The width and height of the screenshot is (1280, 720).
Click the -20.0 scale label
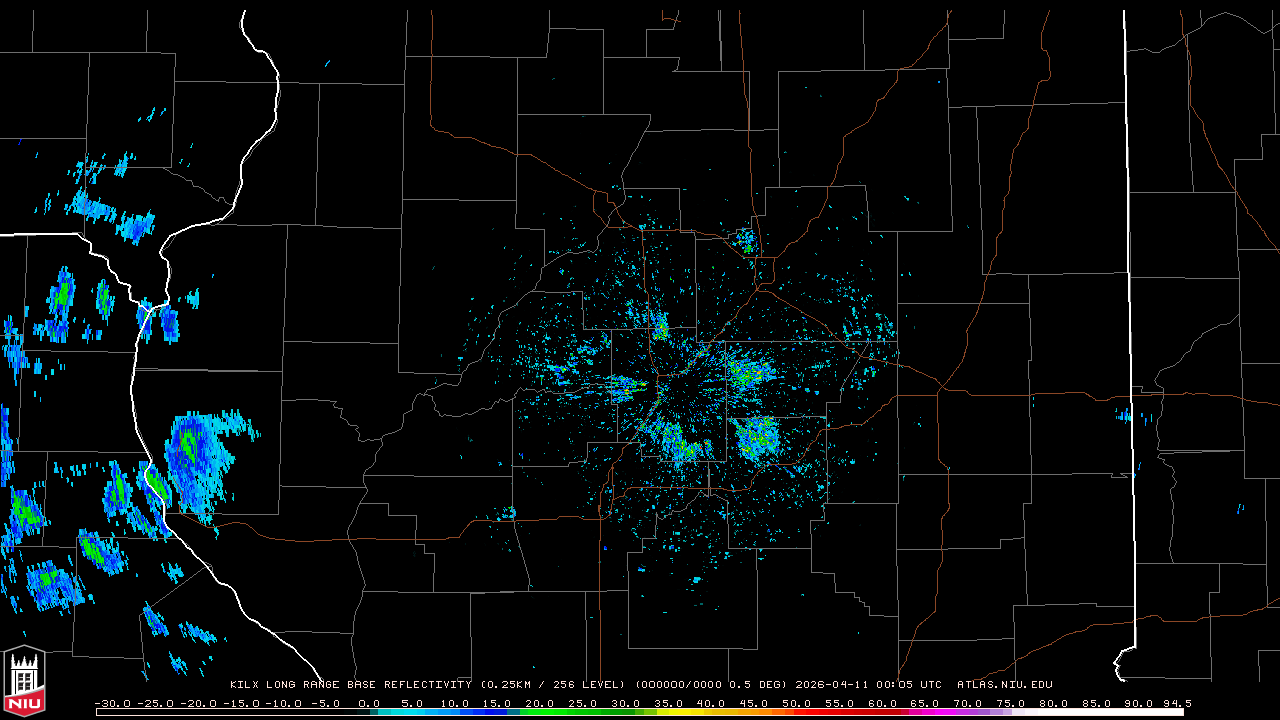point(198,704)
